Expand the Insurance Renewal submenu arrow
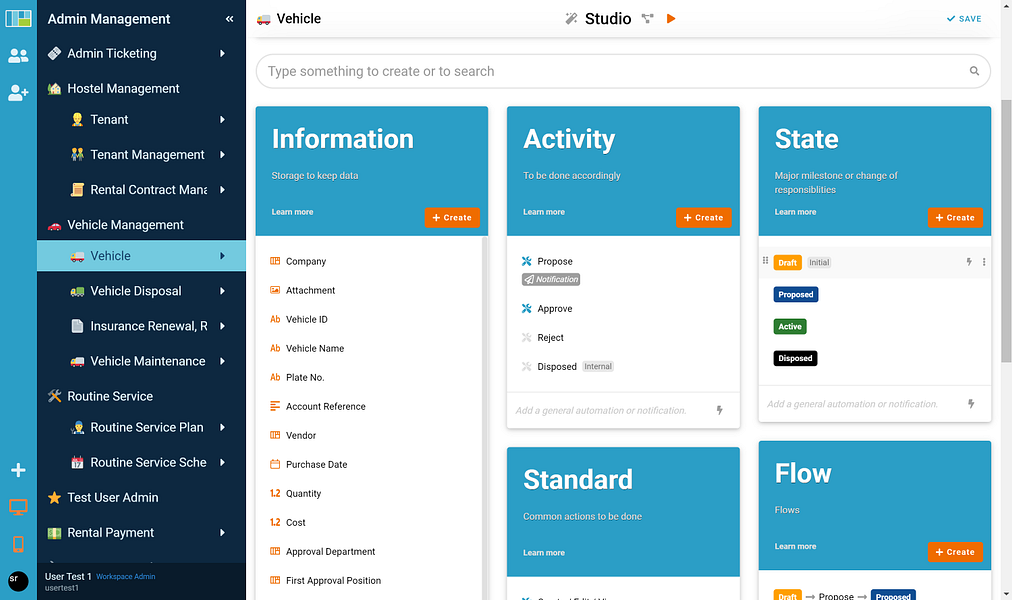1012x600 pixels. [222, 326]
